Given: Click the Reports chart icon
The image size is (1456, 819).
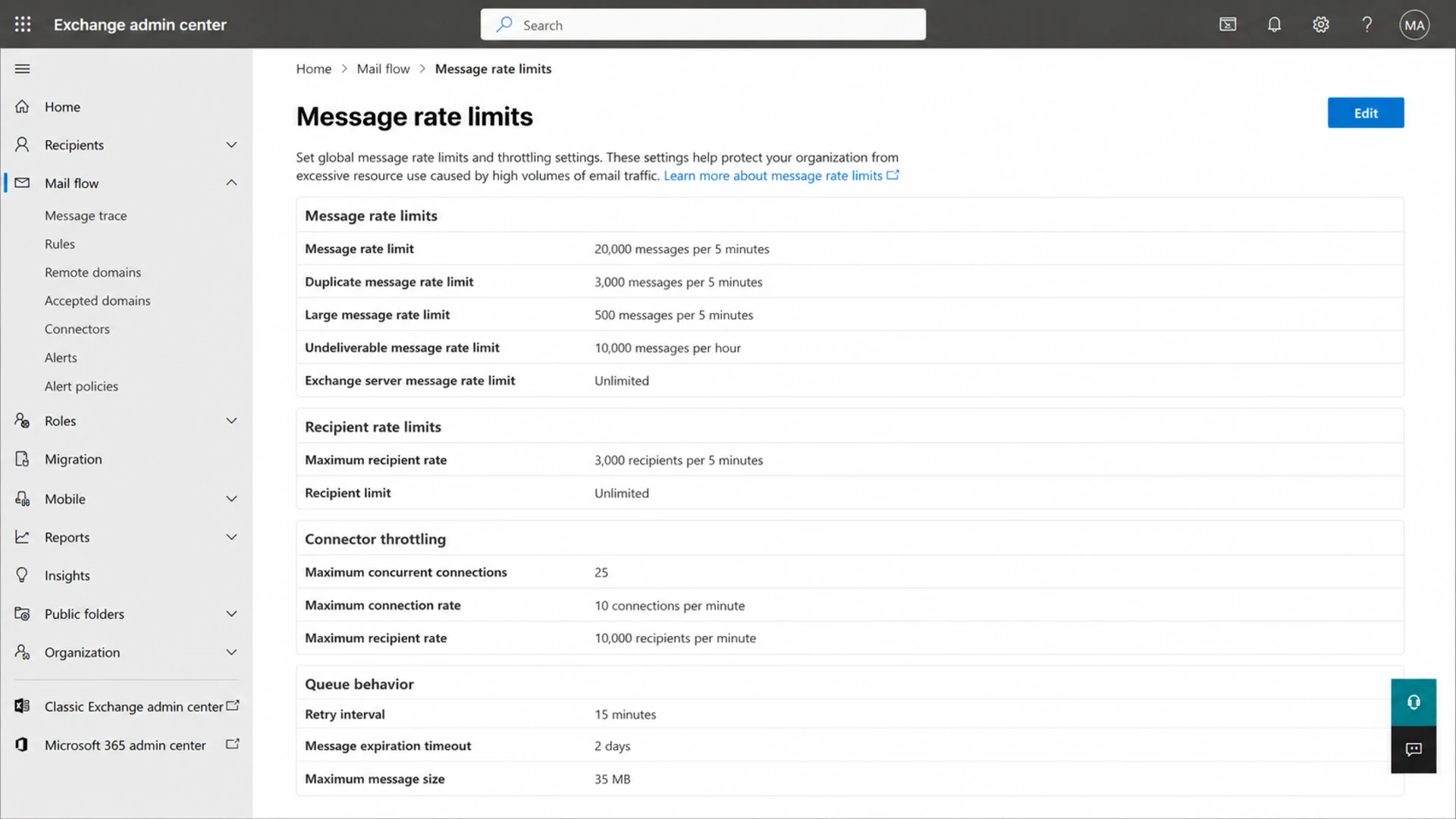Looking at the screenshot, I should (22, 537).
